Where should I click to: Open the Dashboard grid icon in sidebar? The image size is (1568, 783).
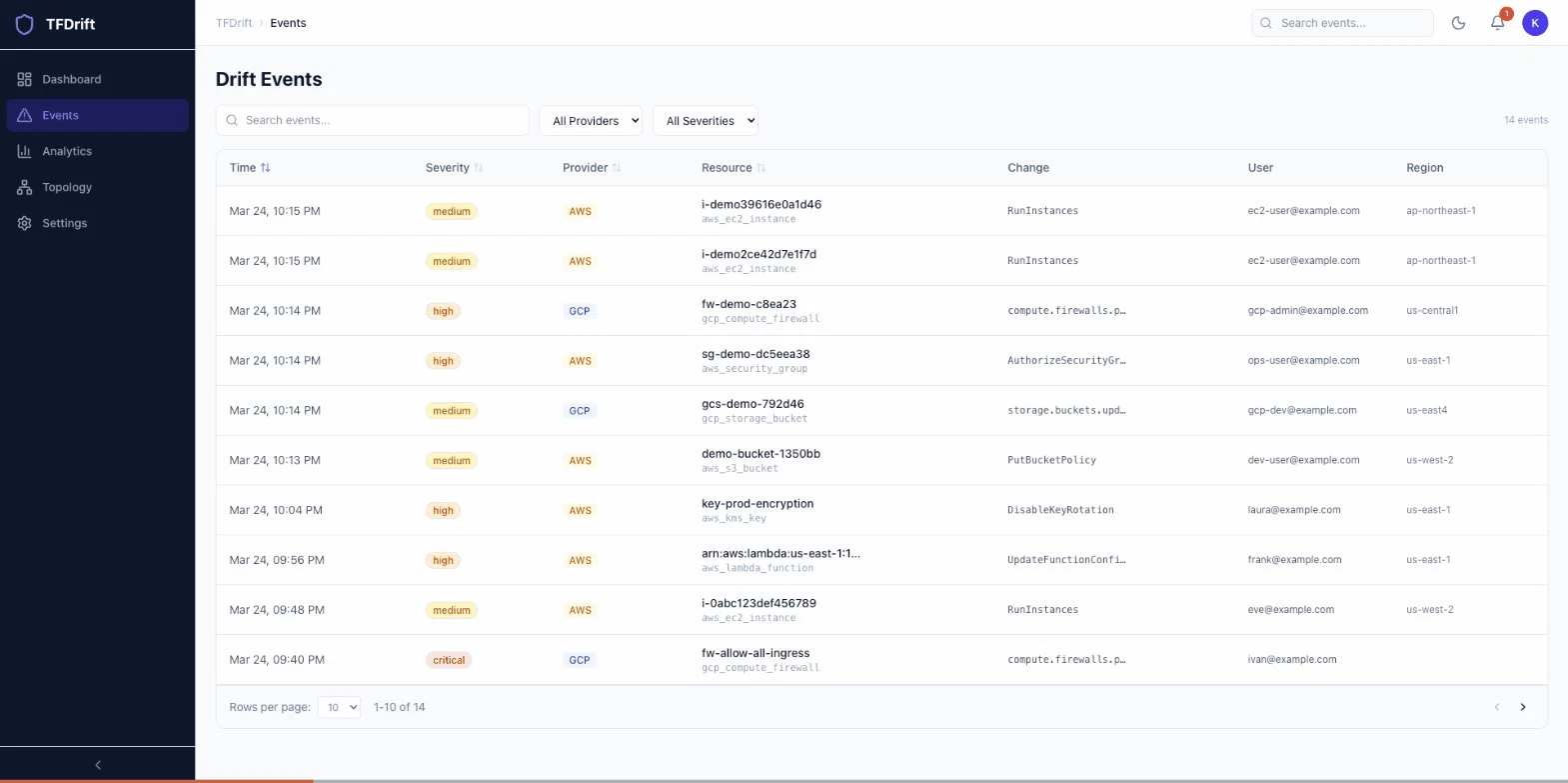tap(25, 79)
